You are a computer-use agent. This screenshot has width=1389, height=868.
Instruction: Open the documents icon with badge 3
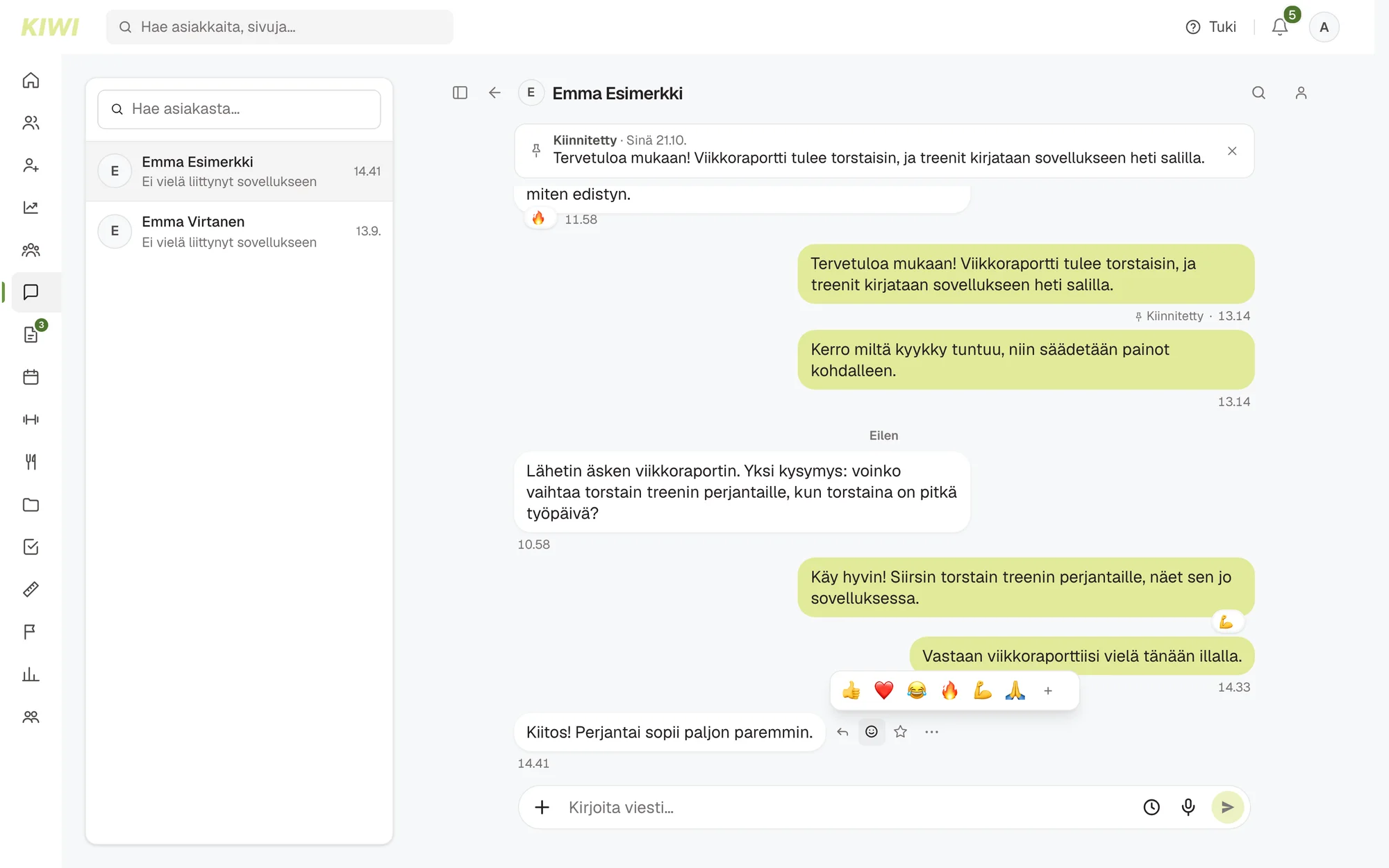click(x=31, y=335)
